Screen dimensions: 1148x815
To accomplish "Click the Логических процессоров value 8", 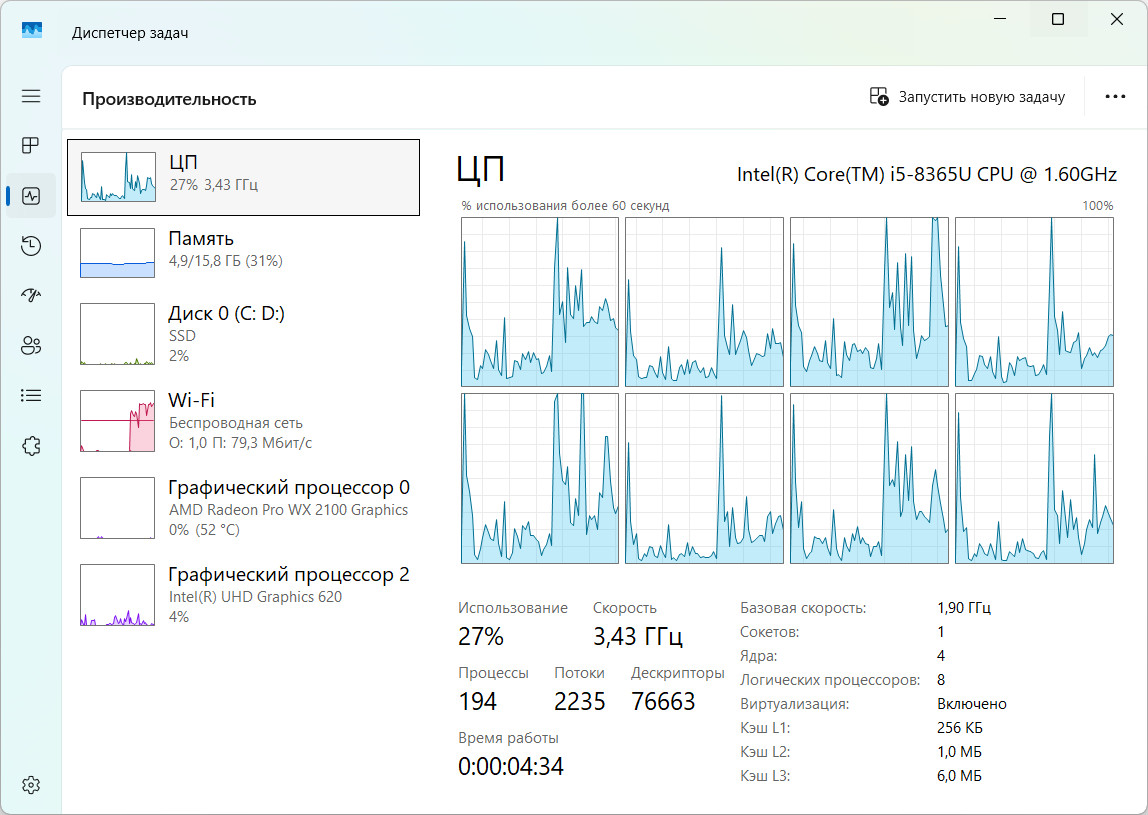I will 941,680.
